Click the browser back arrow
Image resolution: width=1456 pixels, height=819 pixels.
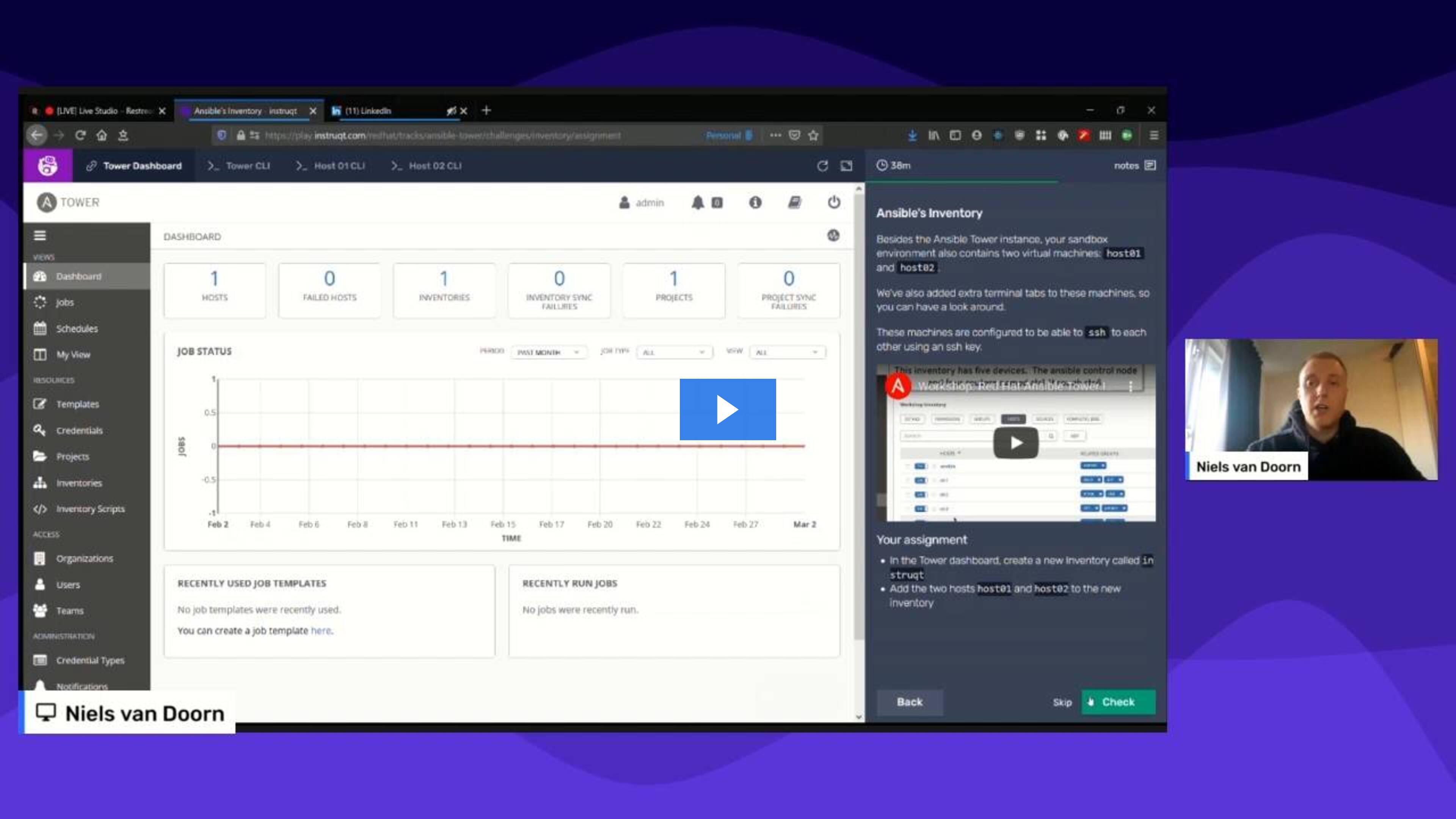(37, 135)
